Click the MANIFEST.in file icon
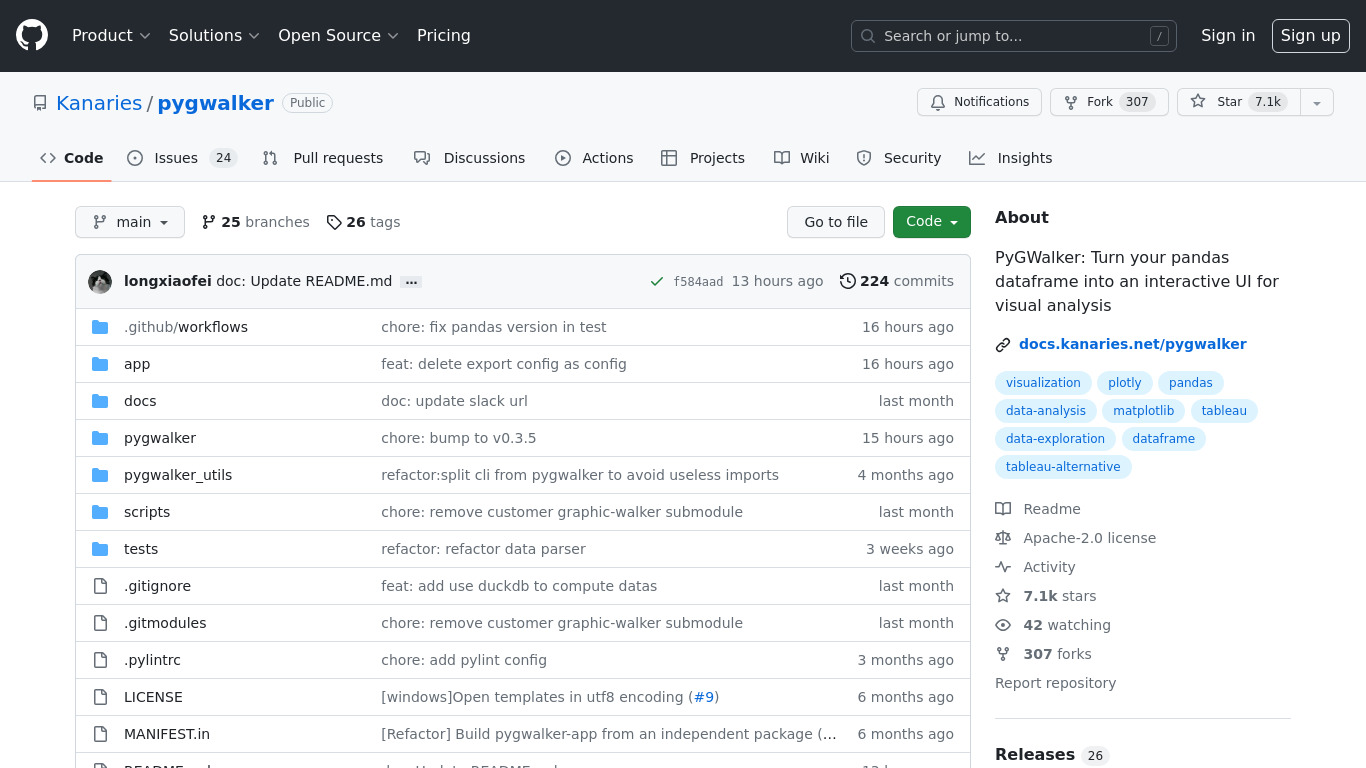 point(100,734)
